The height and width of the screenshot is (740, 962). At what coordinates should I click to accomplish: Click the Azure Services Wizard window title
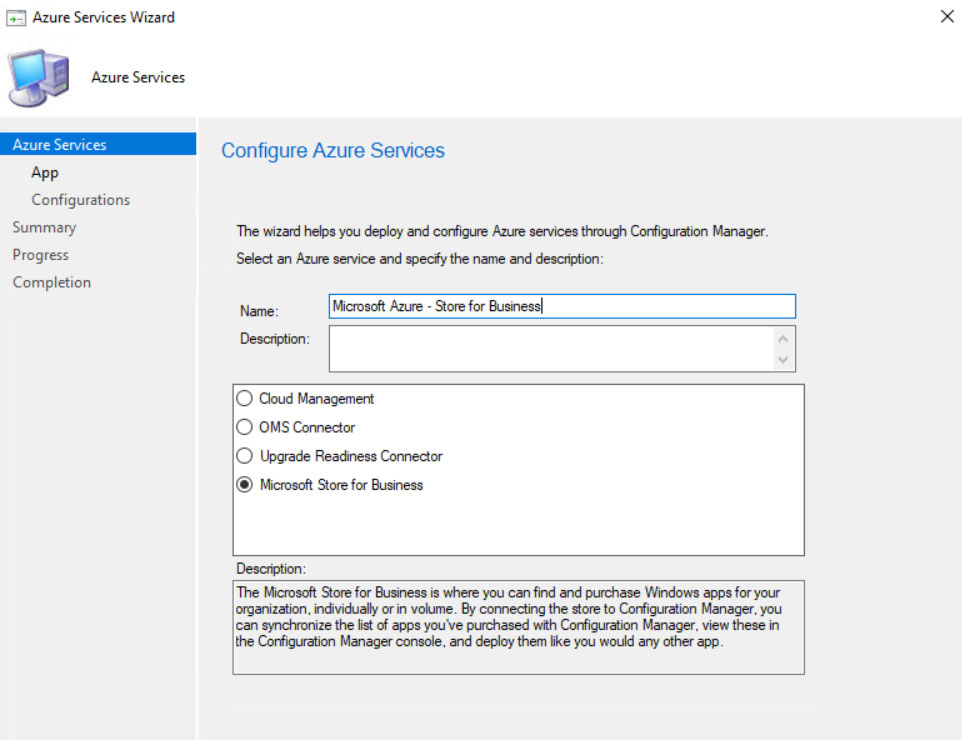point(104,17)
